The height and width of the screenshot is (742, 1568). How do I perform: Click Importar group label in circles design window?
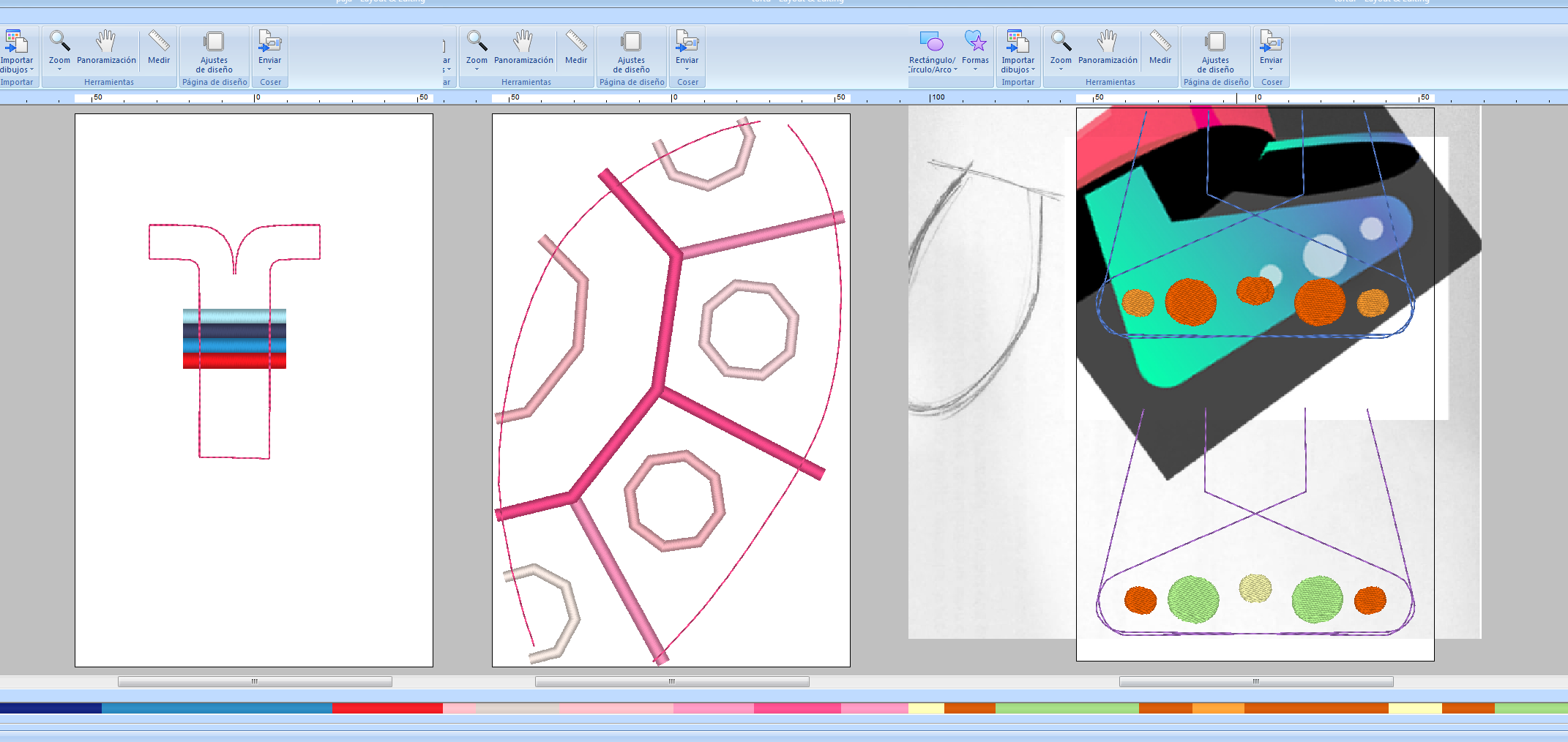tap(1018, 82)
